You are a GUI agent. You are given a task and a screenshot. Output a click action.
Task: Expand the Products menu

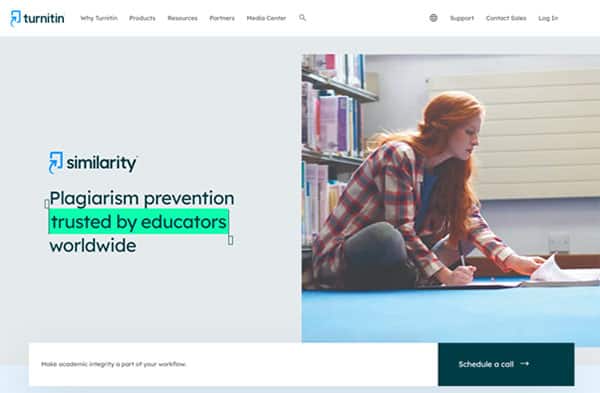tap(142, 18)
